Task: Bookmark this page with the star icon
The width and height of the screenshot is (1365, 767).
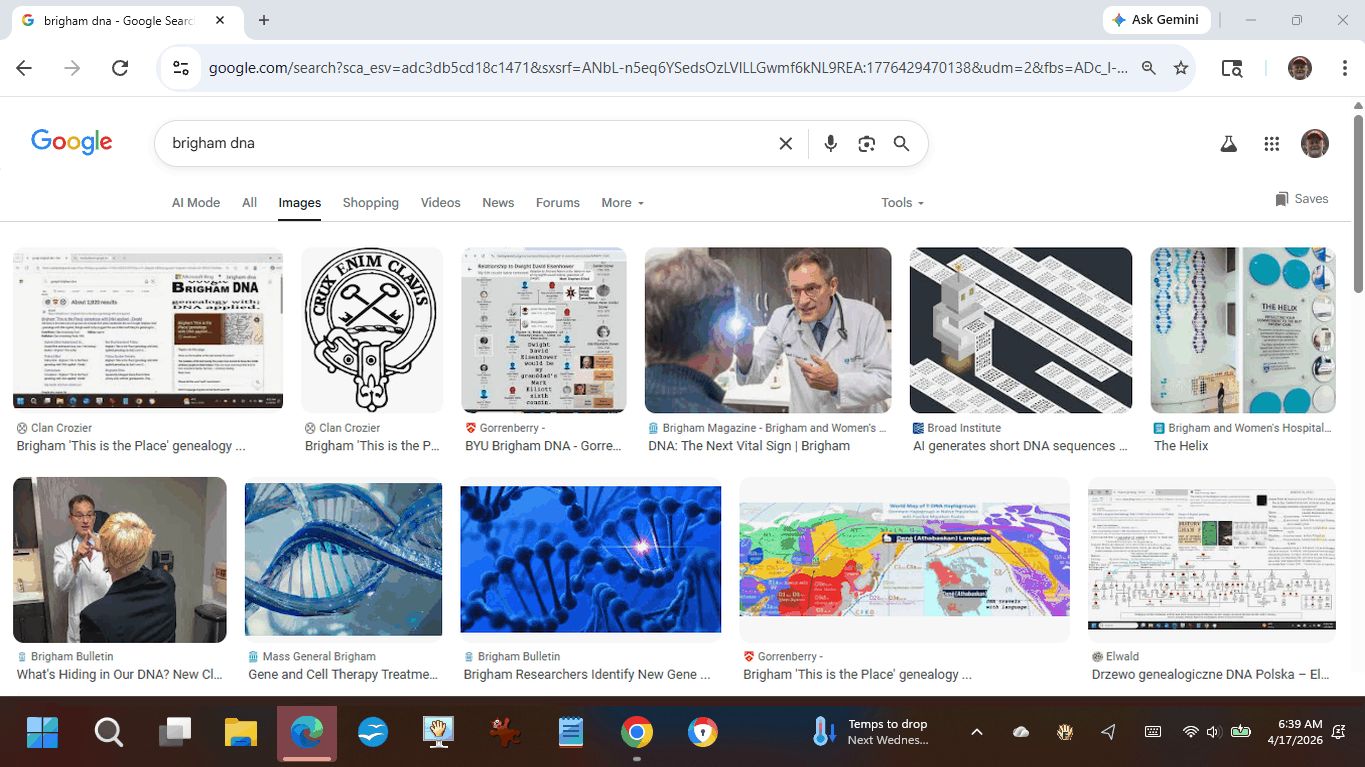Action: pyautogui.click(x=1181, y=68)
